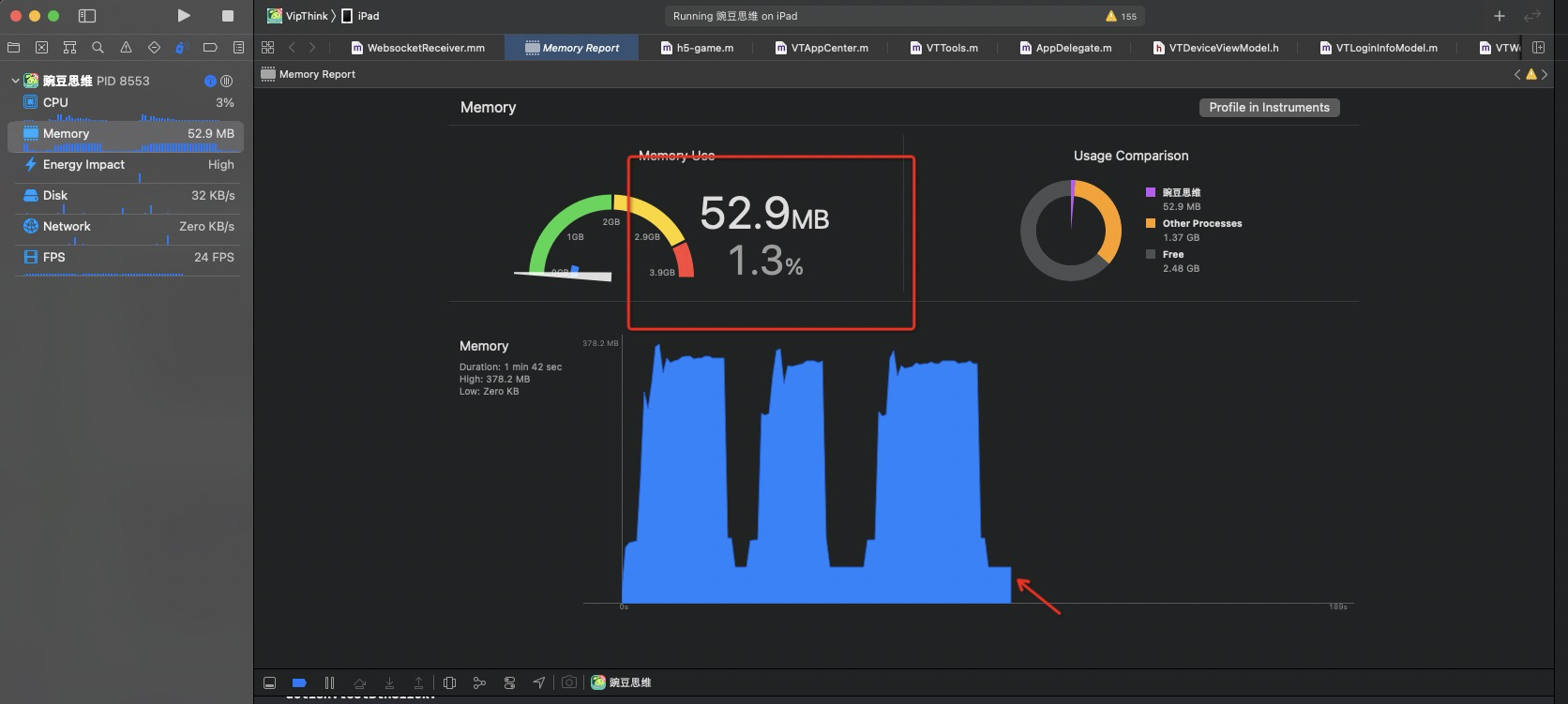Switch to WebsocketReceiver.mm tab
Screen dimensions: 1568x704
pyautogui.click(x=418, y=48)
